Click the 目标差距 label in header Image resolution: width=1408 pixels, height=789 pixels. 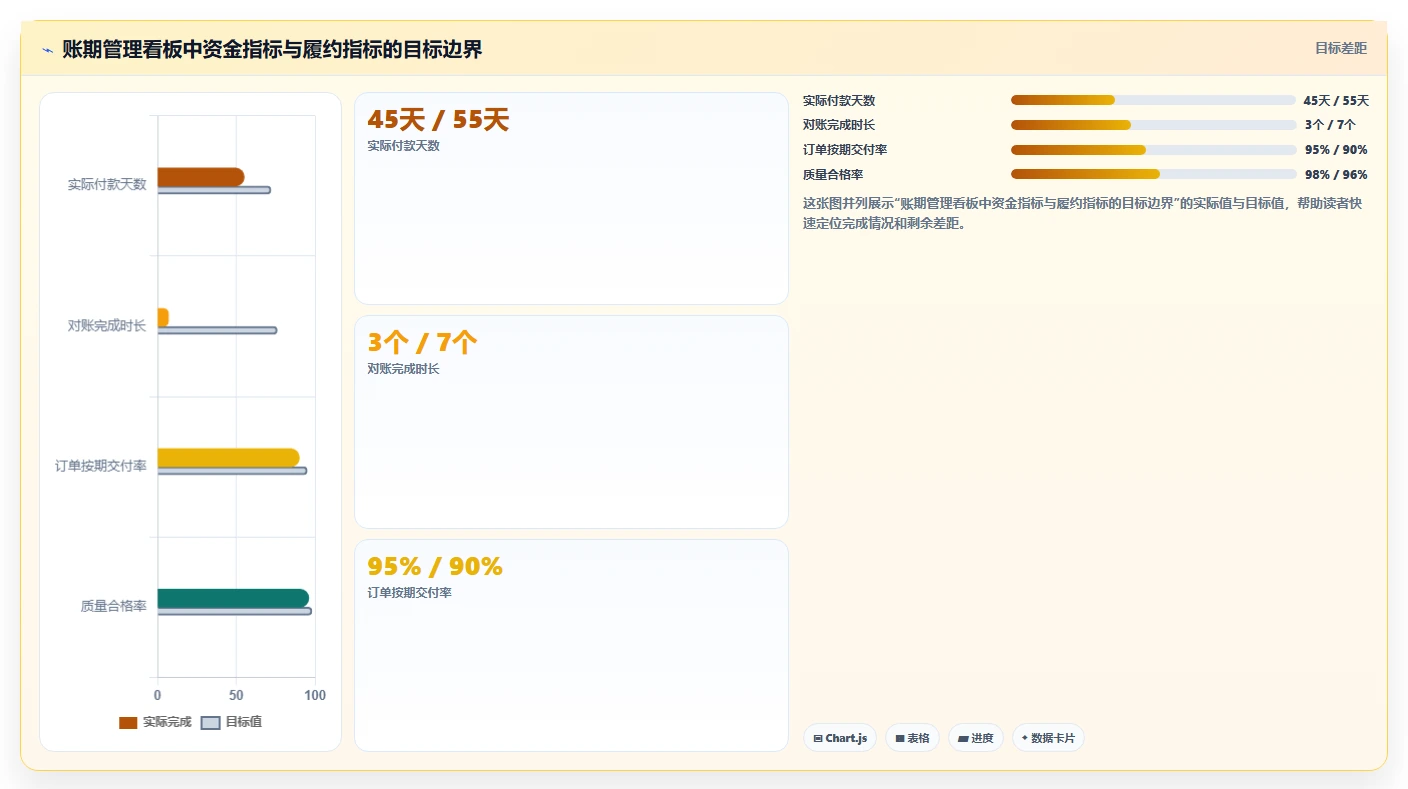[x=1340, y=48]
